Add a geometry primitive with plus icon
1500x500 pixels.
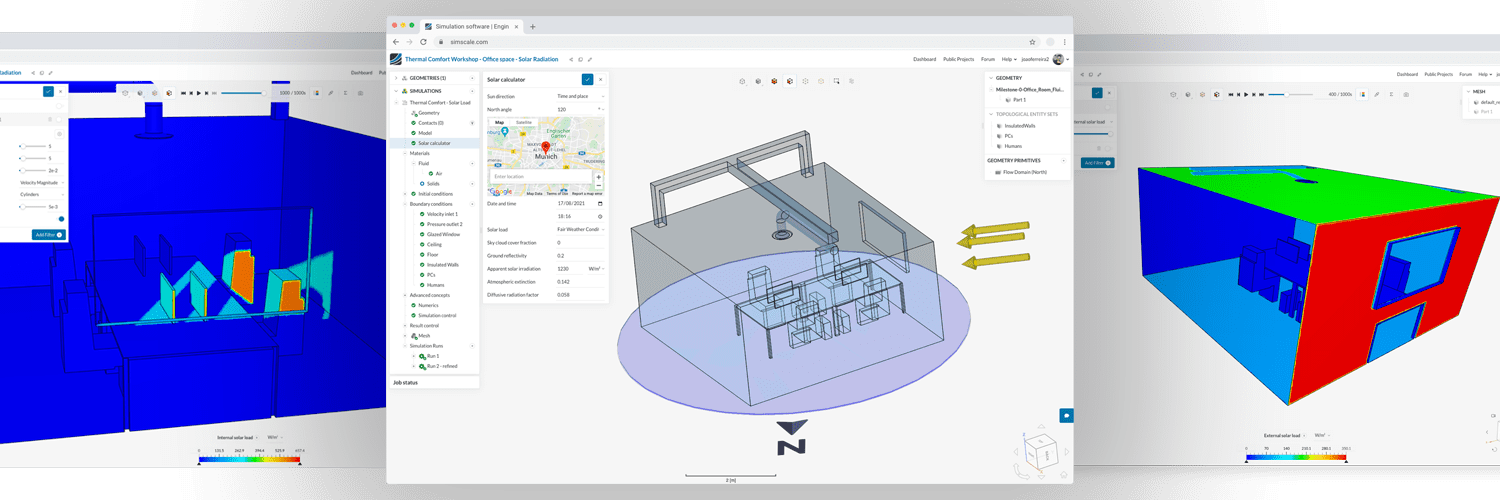tap(1063, 160)
